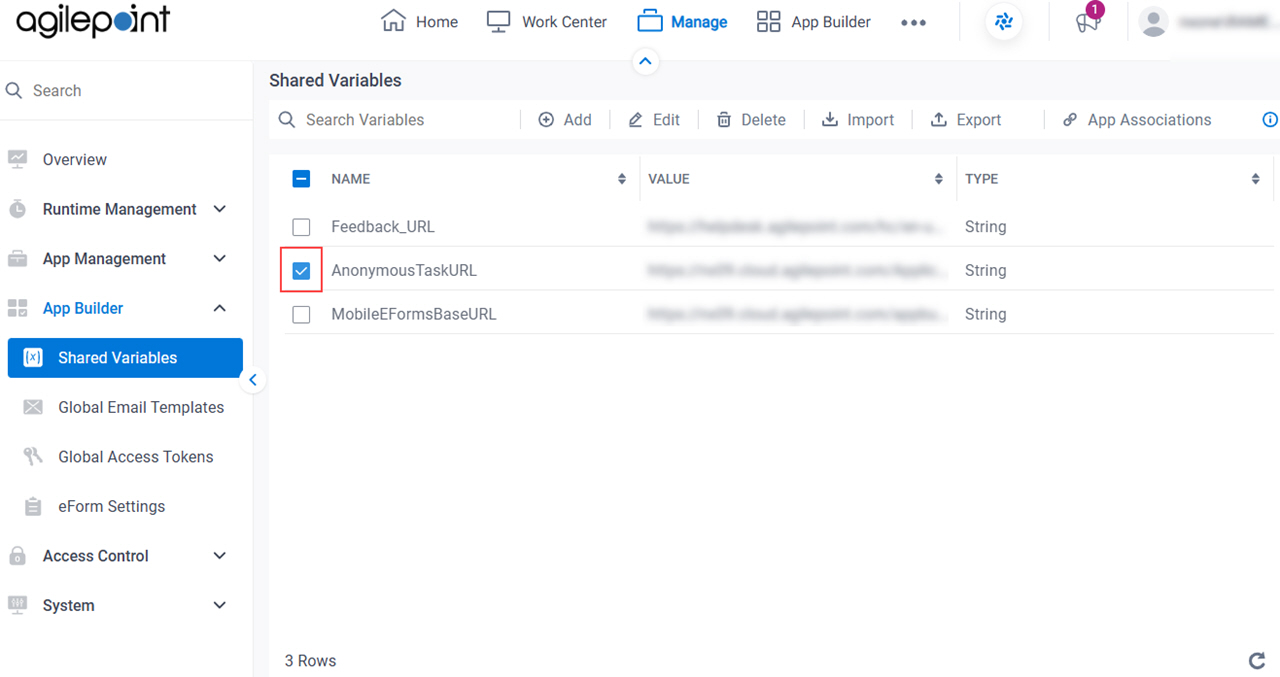Screen dimensions: 1280x677
Task: Click the Access Control lock icon
Action: [17, 556]
